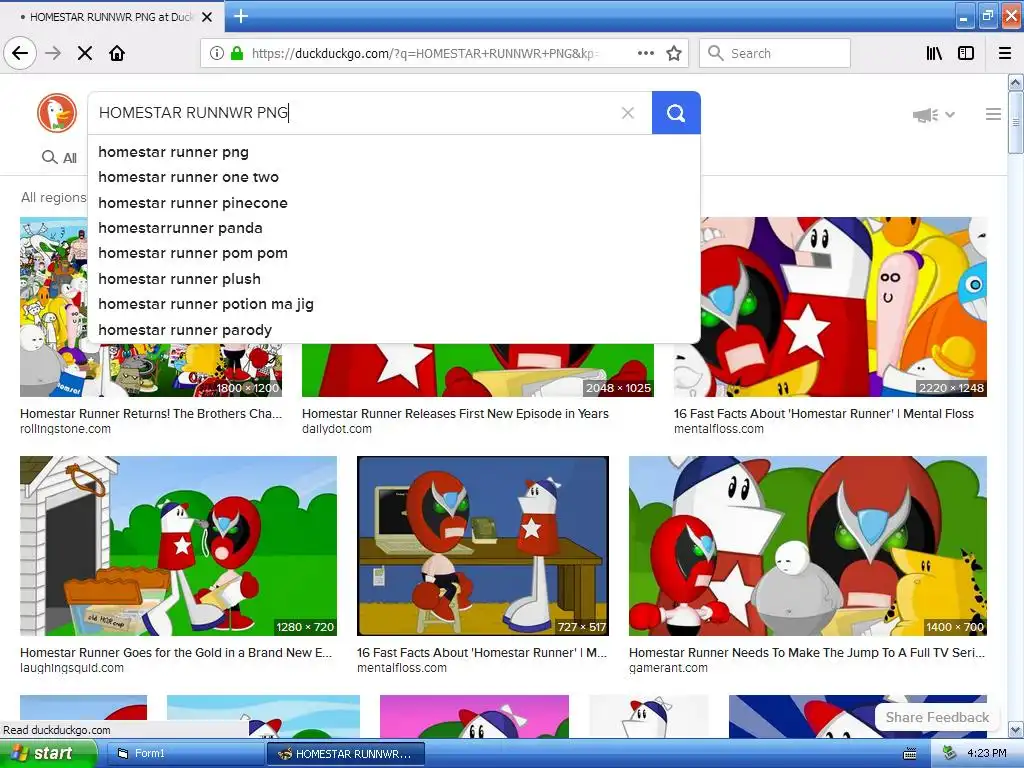This screenshot has height=768, width=1024.
Task: Show site information icon in address bar
Action: pyautogui.click(x=216, y=53)
